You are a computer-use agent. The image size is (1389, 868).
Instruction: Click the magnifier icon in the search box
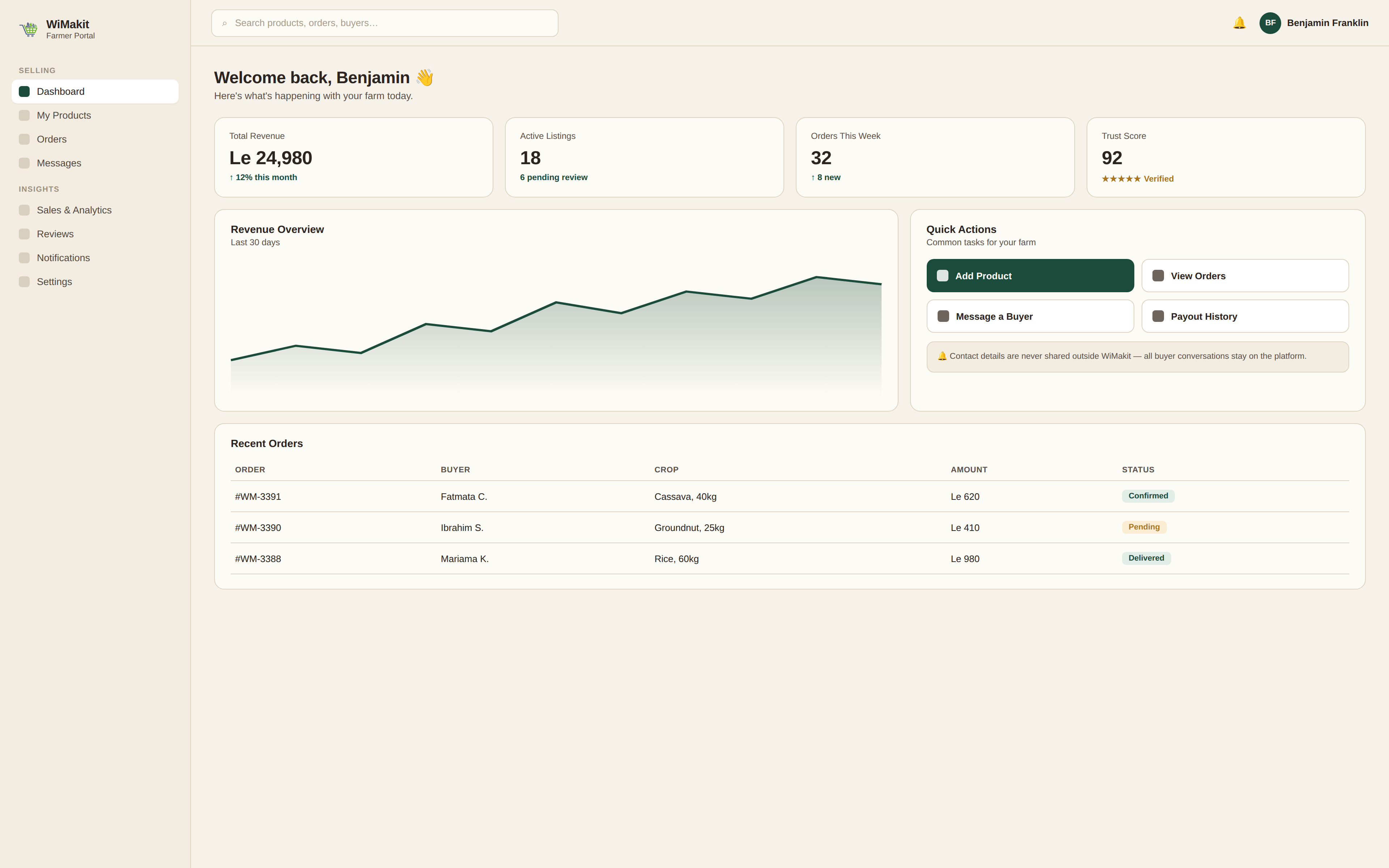point(224,24)
